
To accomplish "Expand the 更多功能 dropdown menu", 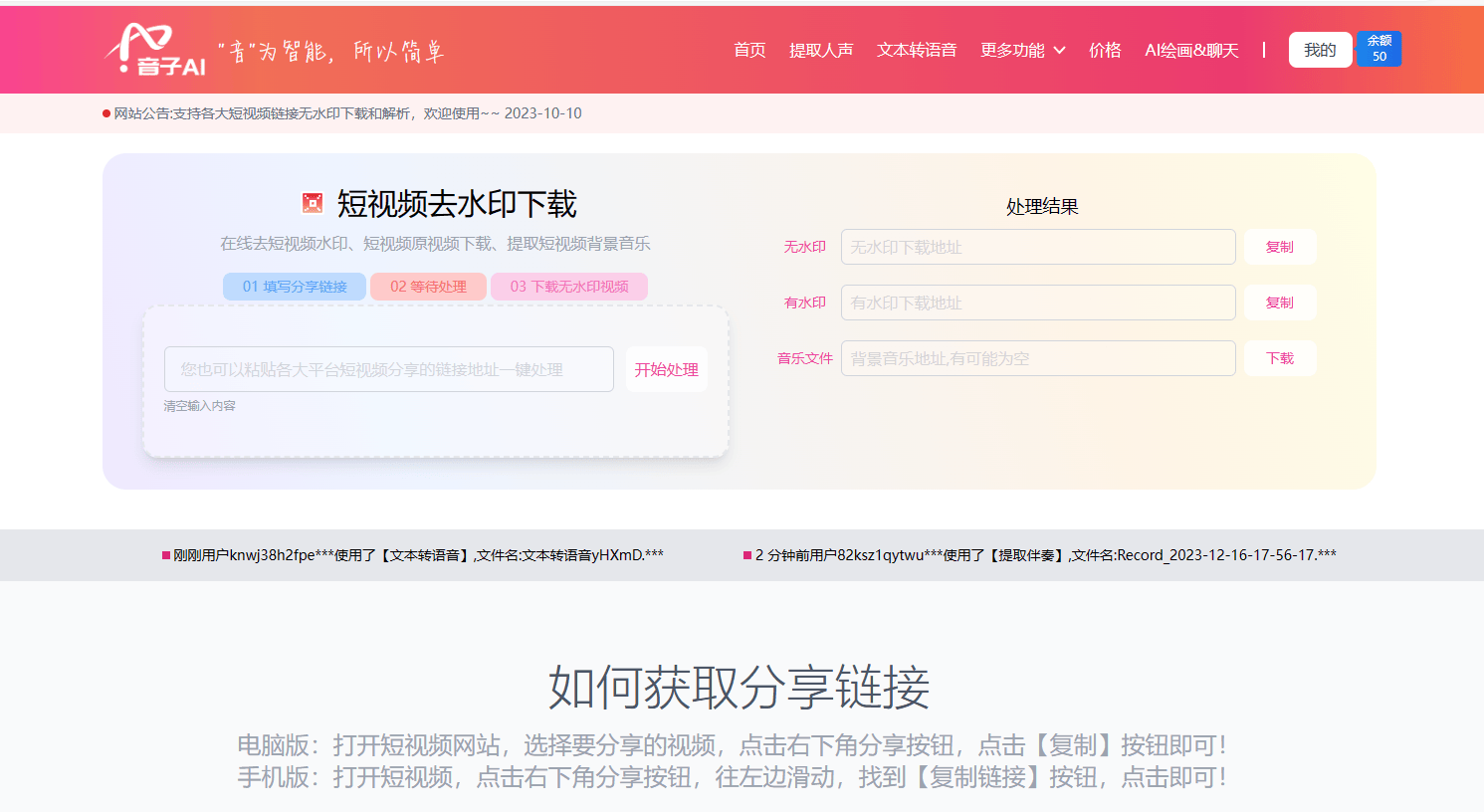I will pos(1022,50).
